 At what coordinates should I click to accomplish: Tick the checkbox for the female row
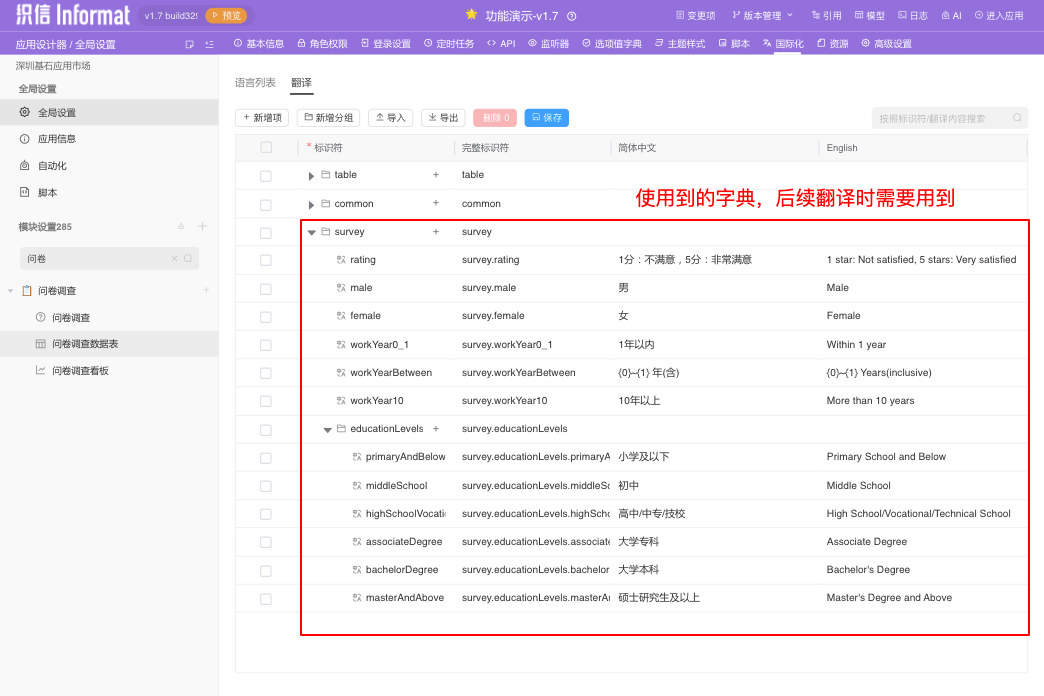(265, 317)
